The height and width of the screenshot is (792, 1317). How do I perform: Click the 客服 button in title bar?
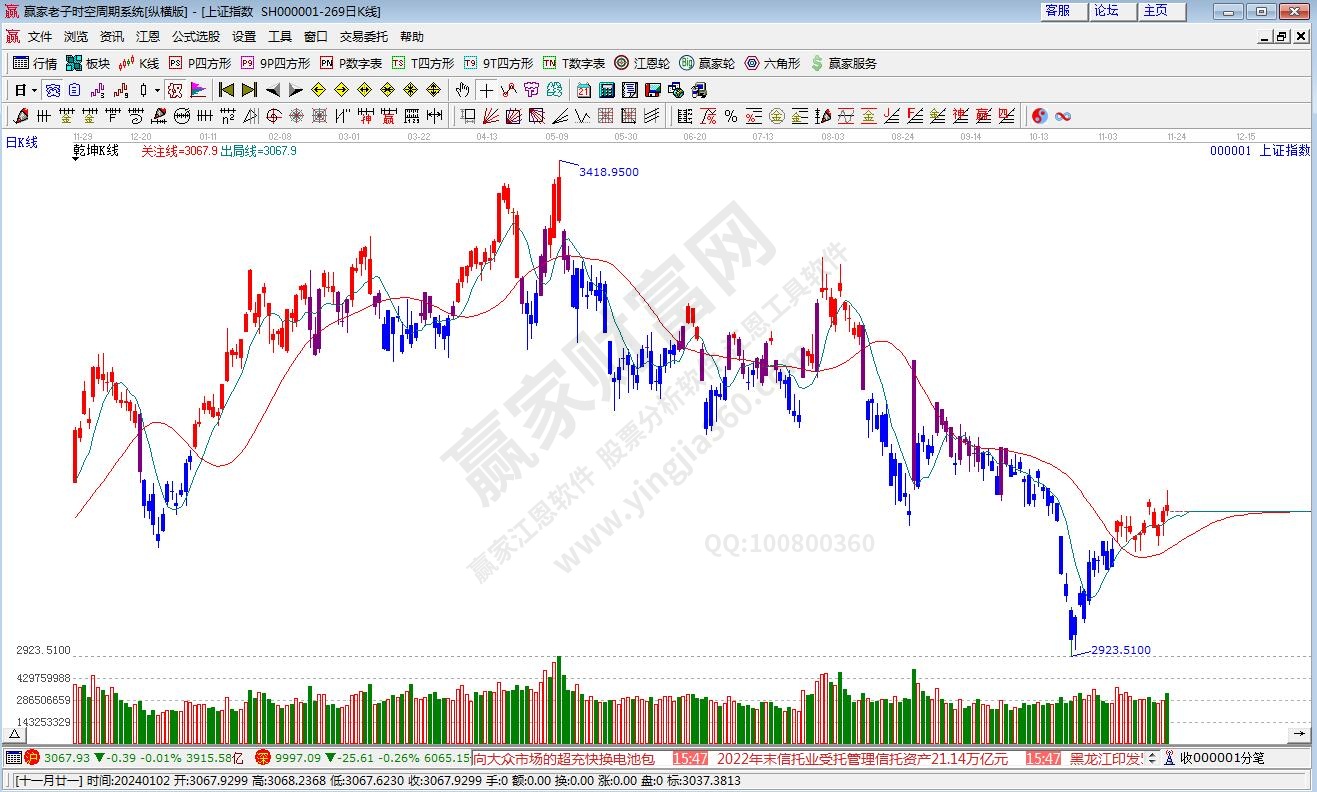(1058, 11)
